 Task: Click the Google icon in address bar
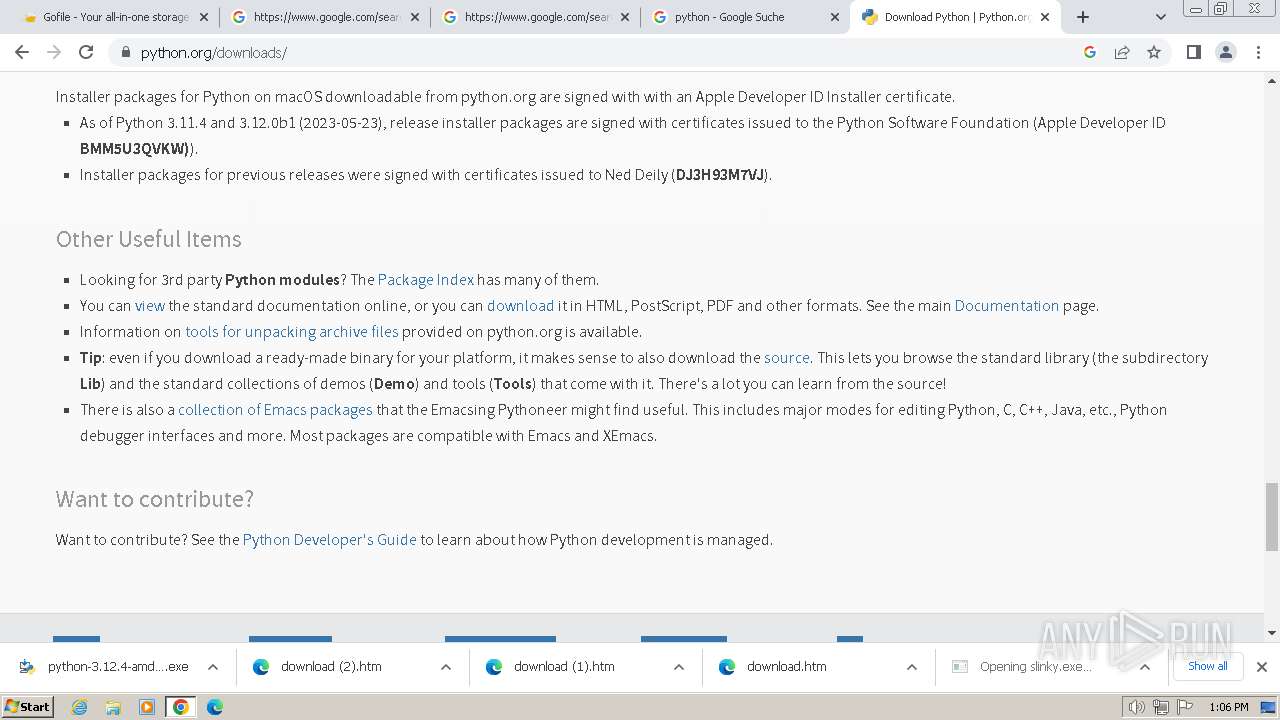[x=1090, y=52]
